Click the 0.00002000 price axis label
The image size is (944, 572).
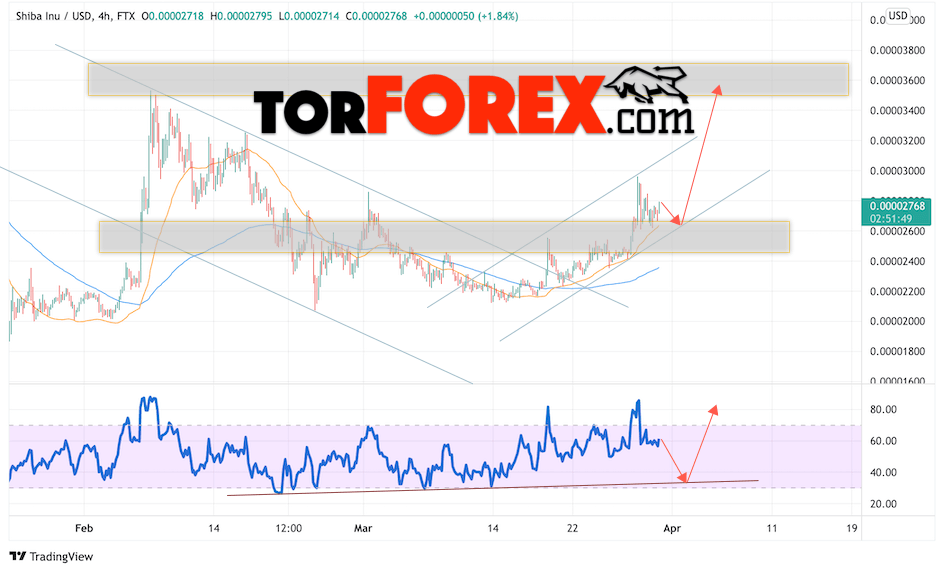pyautogui.click(x=897, y=322)
